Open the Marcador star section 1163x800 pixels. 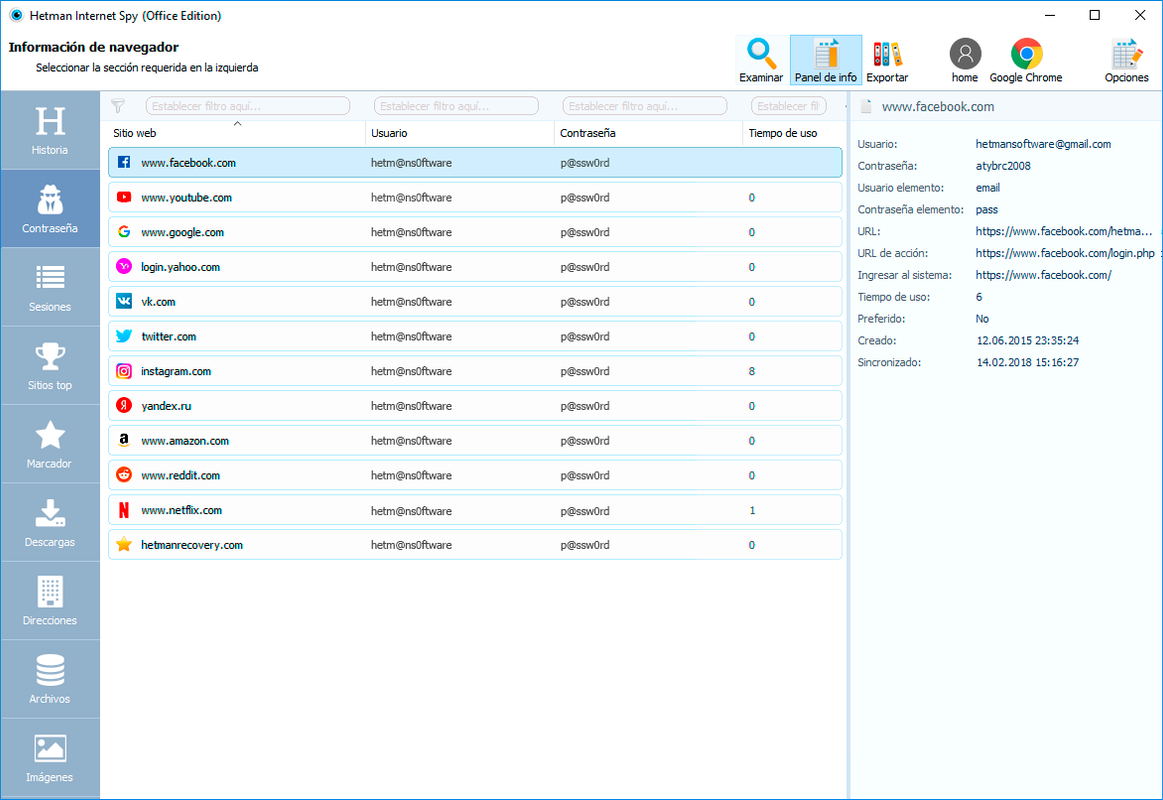click(x=50, y=444)
